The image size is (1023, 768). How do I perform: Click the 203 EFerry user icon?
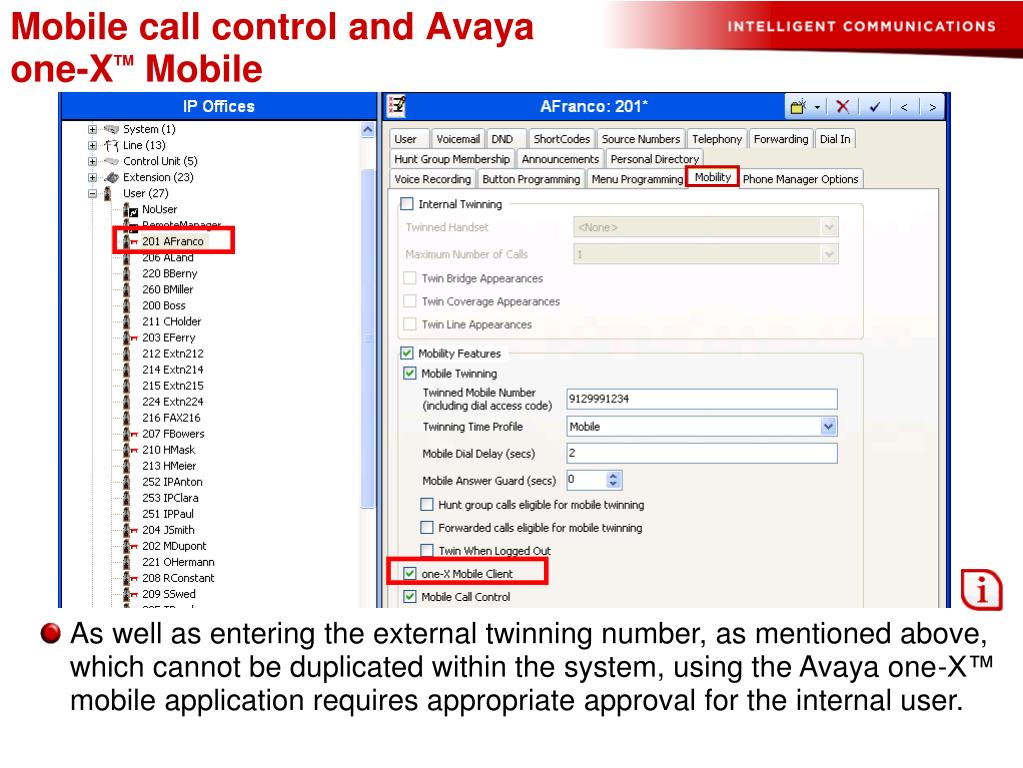(x=130, y=338)
